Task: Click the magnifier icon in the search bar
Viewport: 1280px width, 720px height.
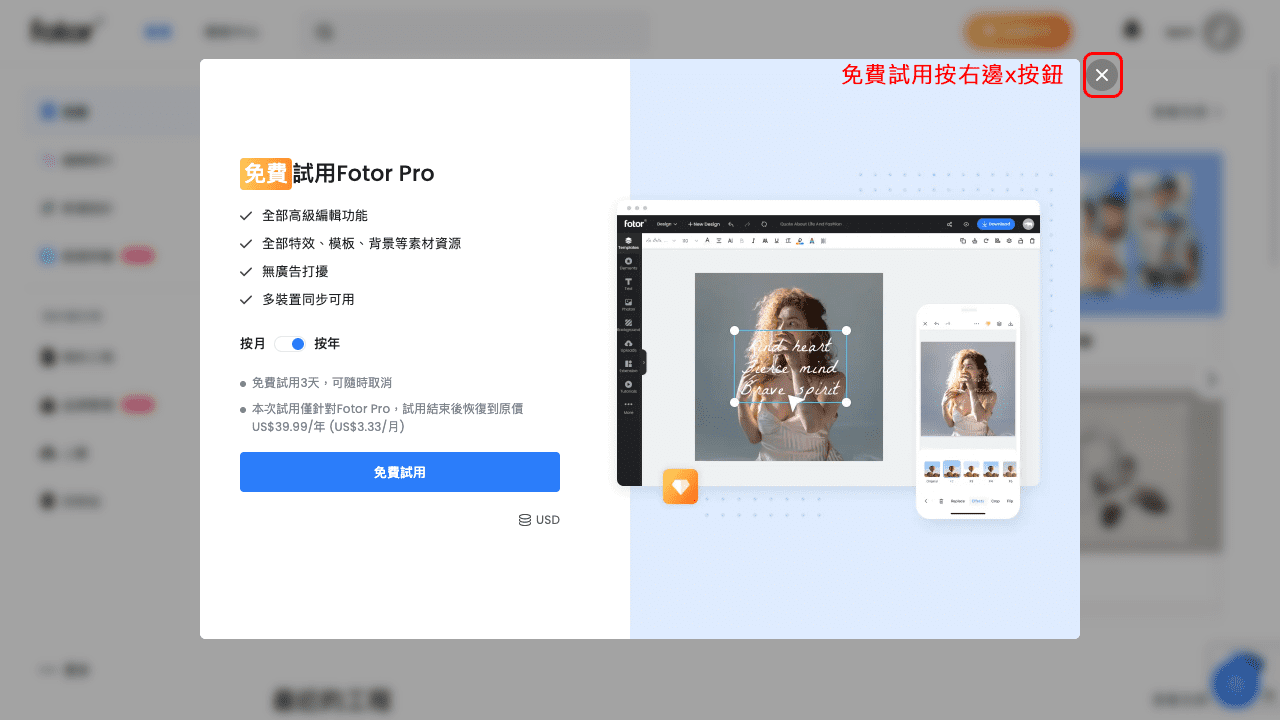Action: point(324,31)
